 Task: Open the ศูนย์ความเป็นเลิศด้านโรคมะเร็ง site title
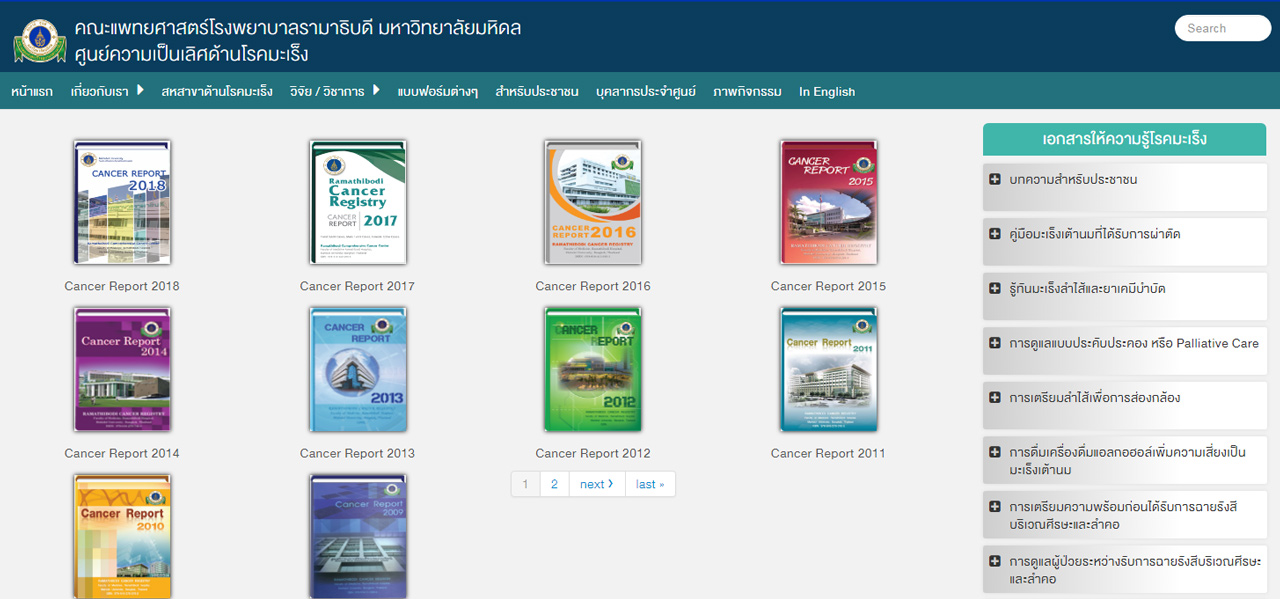[x=192, y=54]
